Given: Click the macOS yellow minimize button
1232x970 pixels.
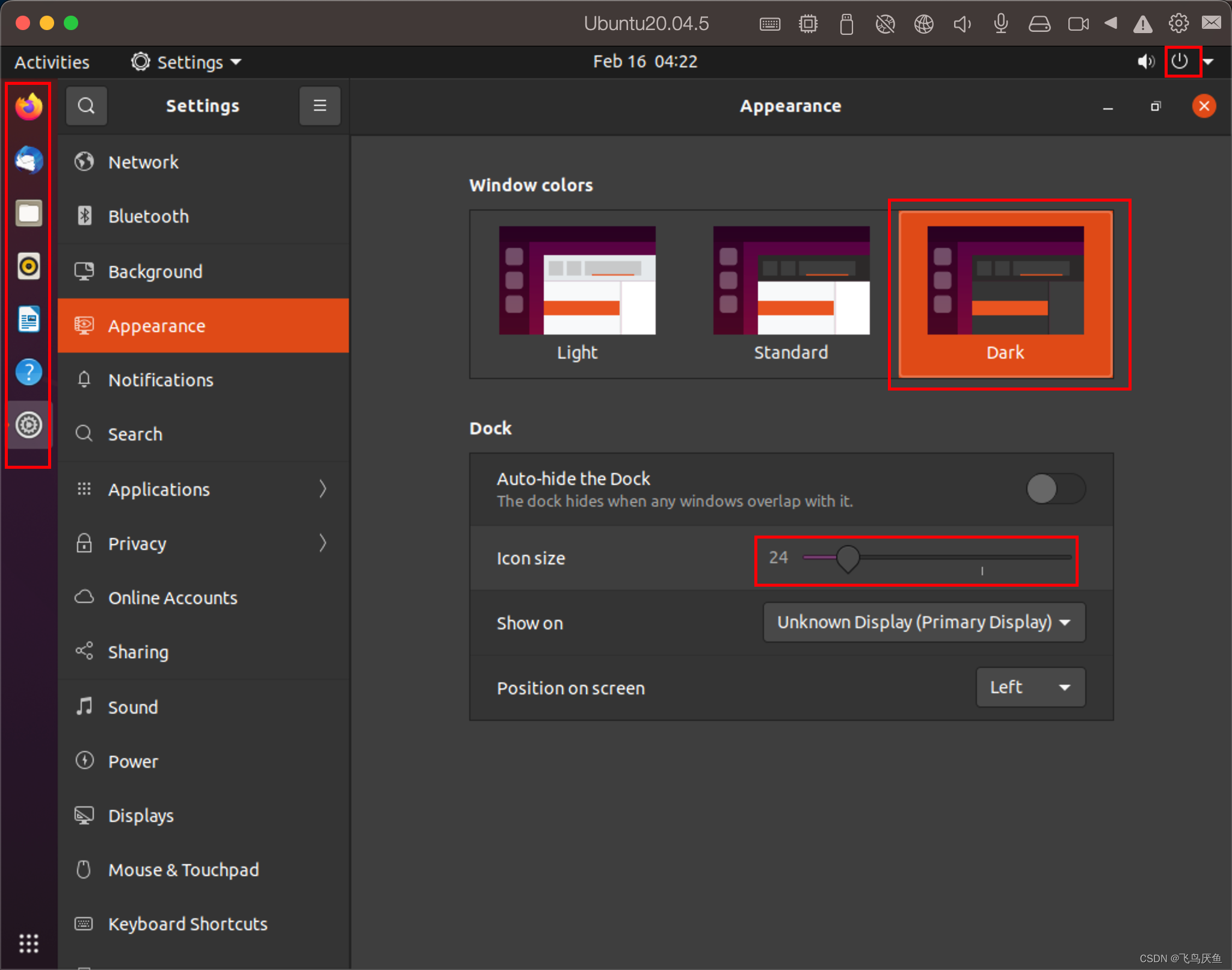Looking at the screenshot, I should (47, 23).
